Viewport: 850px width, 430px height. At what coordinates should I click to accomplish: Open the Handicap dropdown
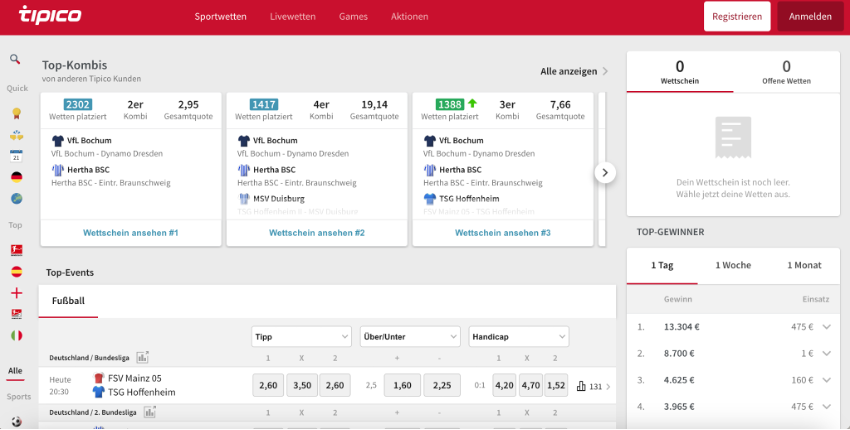(x=518, y=337)
